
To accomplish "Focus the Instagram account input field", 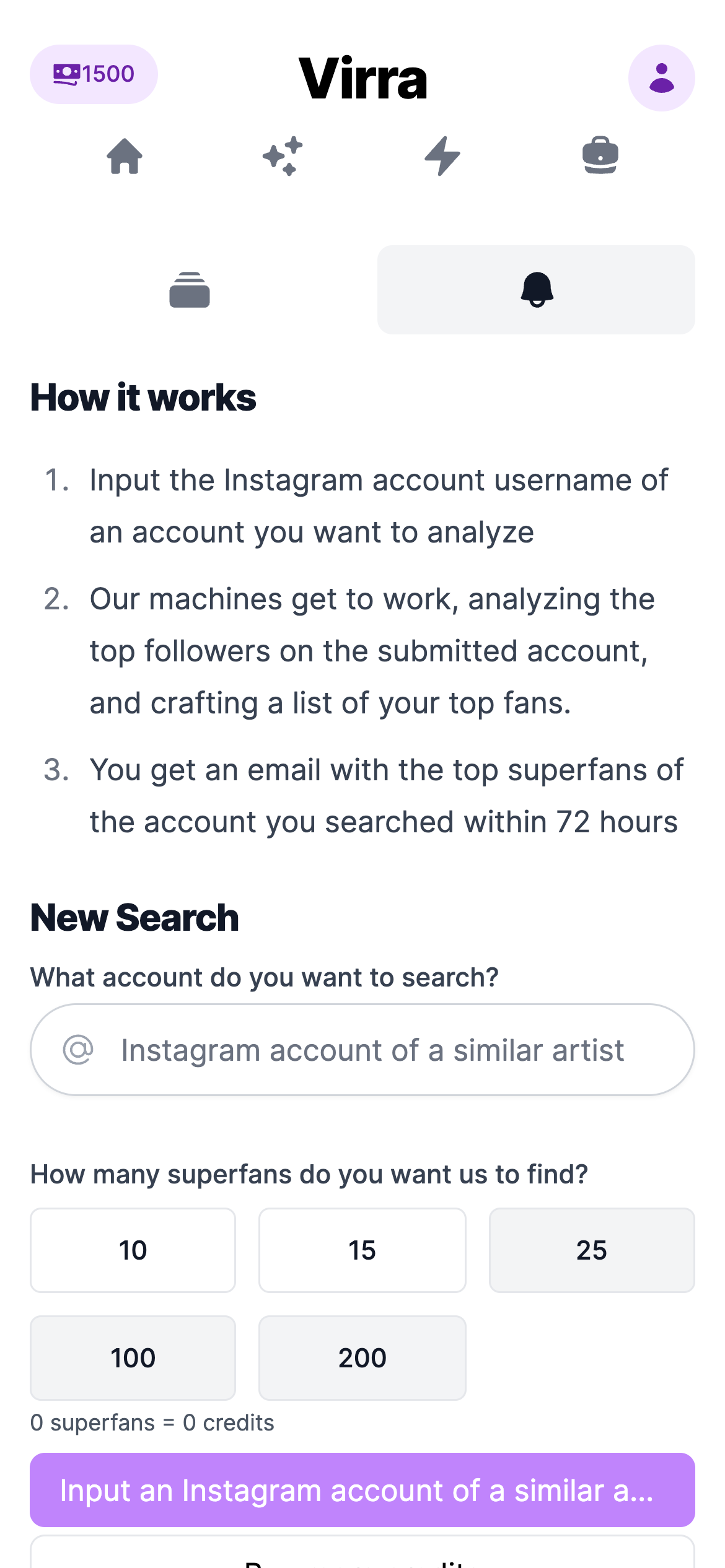I will [x=372, y=1050].
